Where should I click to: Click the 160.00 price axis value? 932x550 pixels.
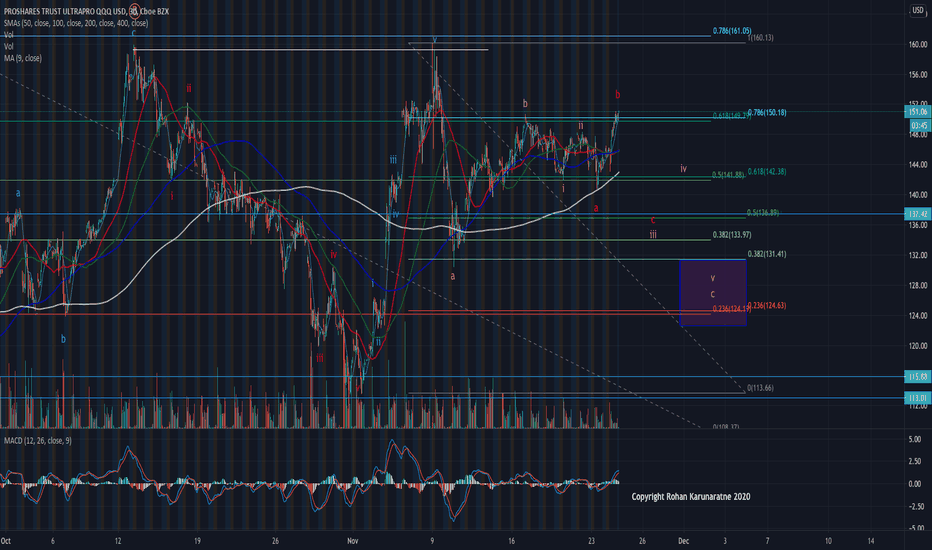pyautogui.click(x=917, y=45)
